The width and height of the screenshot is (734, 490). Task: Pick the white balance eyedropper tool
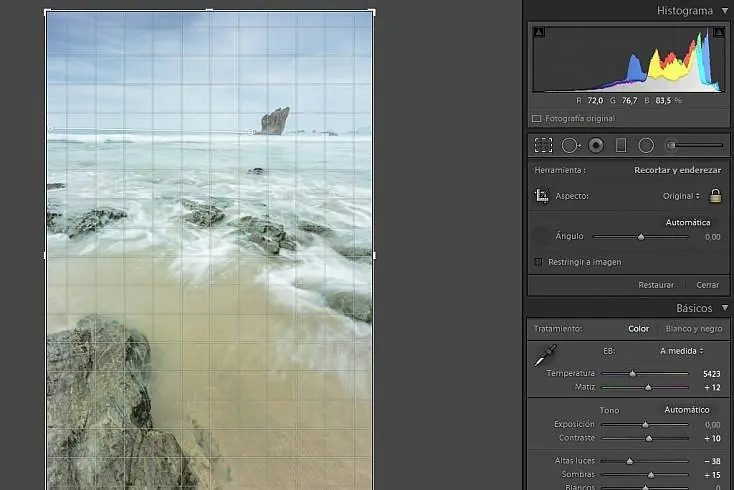(x=545, y=356)
